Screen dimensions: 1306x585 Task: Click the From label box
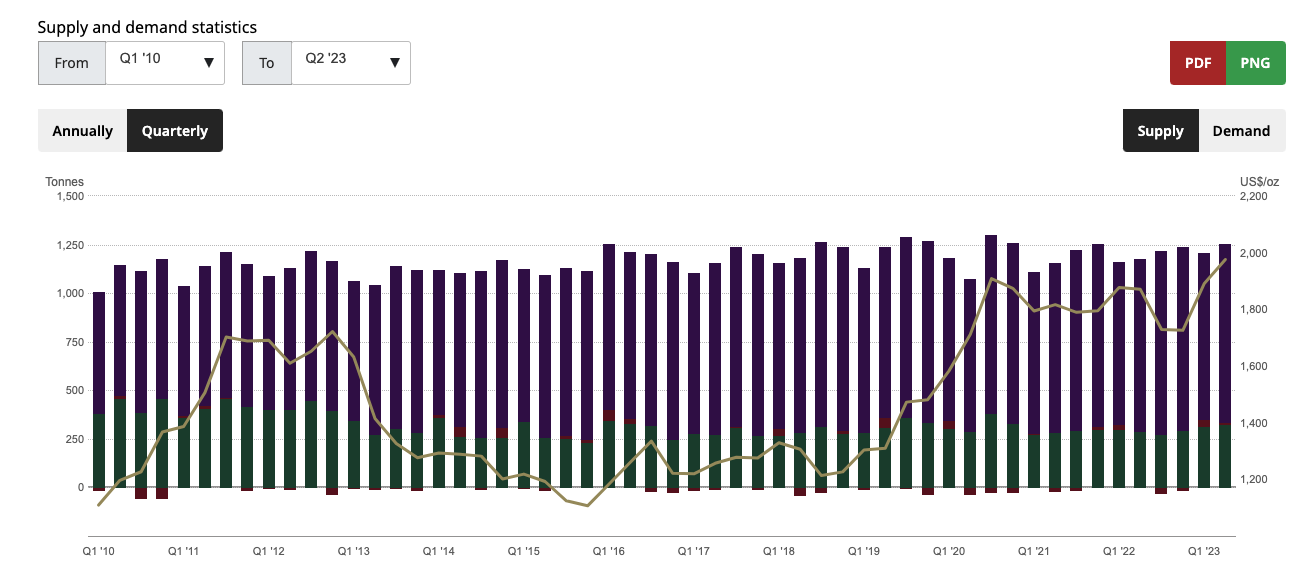(71, 62)
